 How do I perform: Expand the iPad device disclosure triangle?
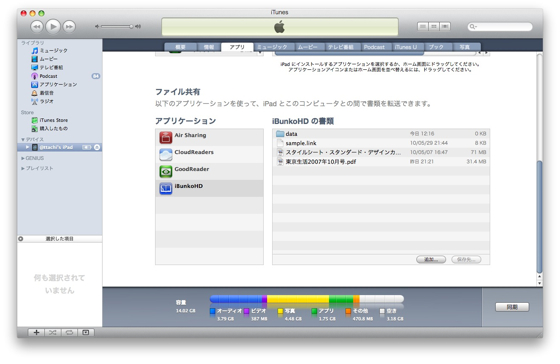(27, 147)
